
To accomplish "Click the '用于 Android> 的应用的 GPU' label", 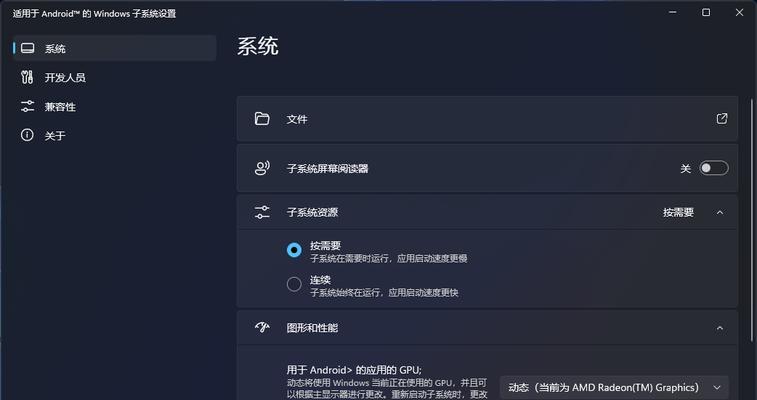I will tap(354, 370).
